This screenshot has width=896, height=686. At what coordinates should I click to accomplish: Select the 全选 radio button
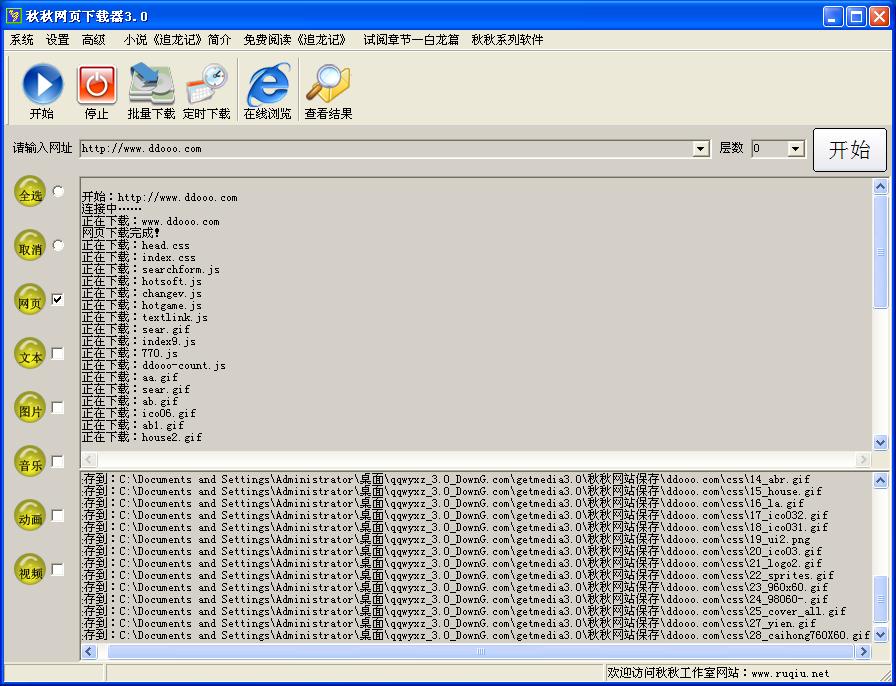[x=58, y=192]
